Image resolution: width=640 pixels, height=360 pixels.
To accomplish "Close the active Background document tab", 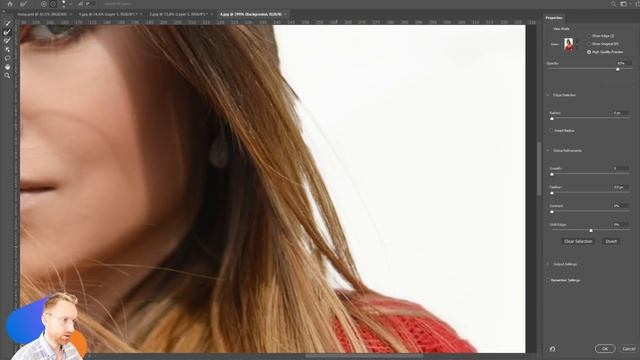I will click(x=286, y=14).
